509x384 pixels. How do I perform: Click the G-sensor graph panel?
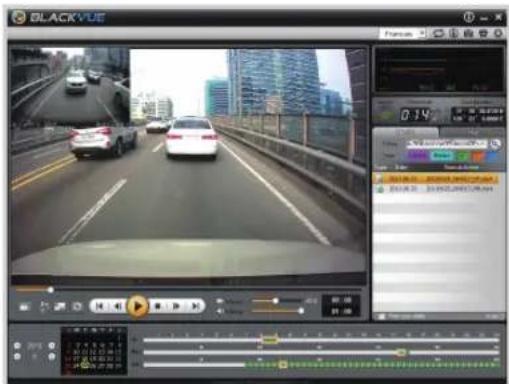[439, 69]
